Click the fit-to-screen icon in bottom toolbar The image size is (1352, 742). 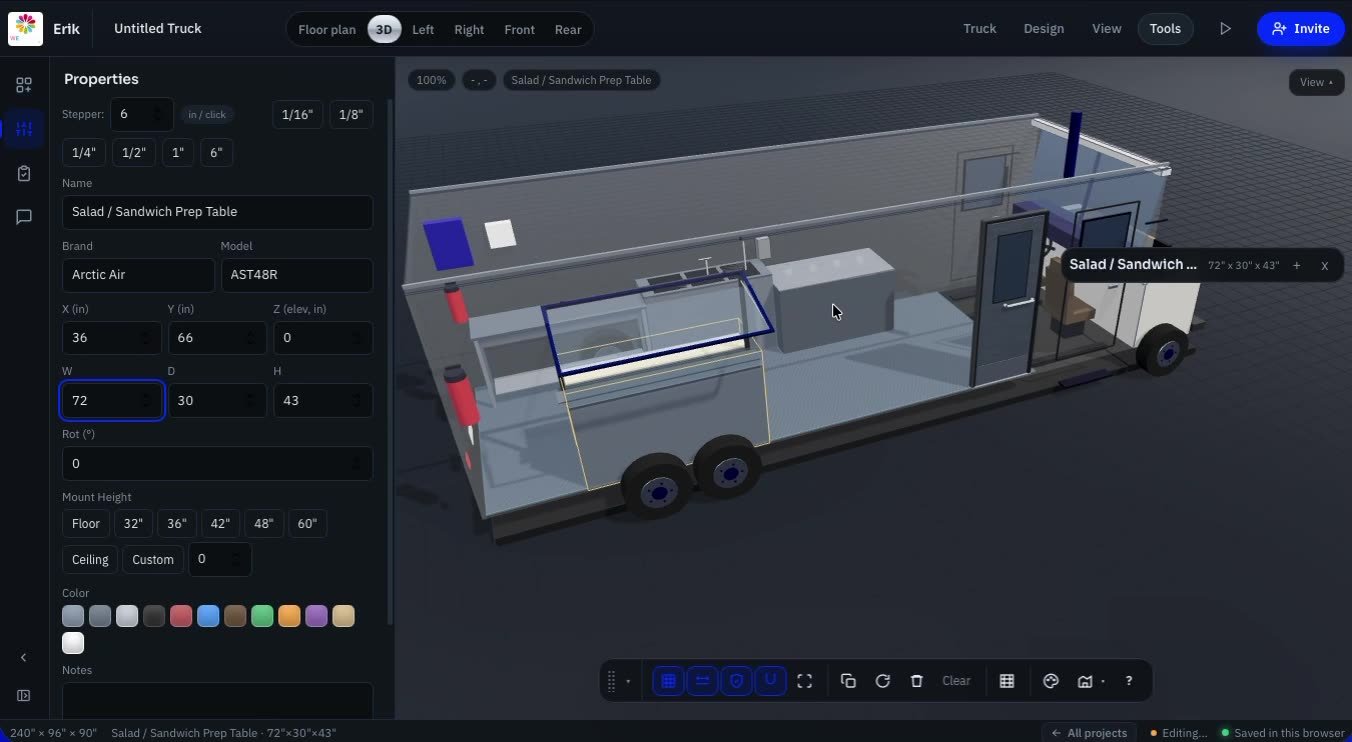pyautogui.click(x=805, y=681)
